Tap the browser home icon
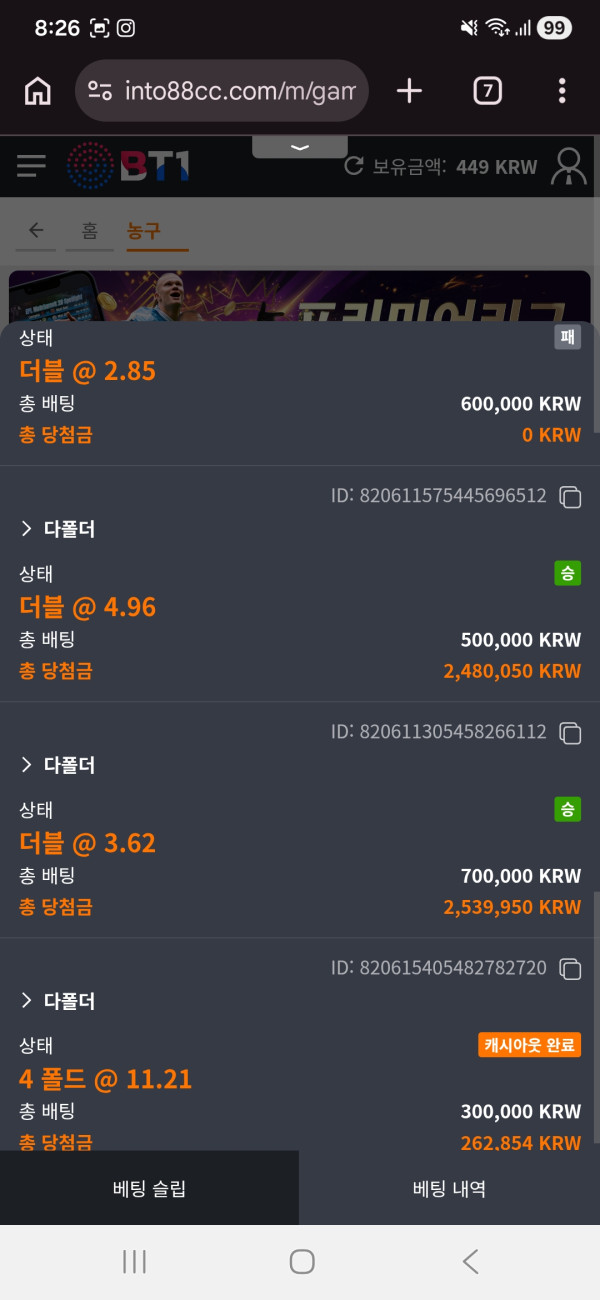The width and height of the screenshot is (600, 1300). 37,91
